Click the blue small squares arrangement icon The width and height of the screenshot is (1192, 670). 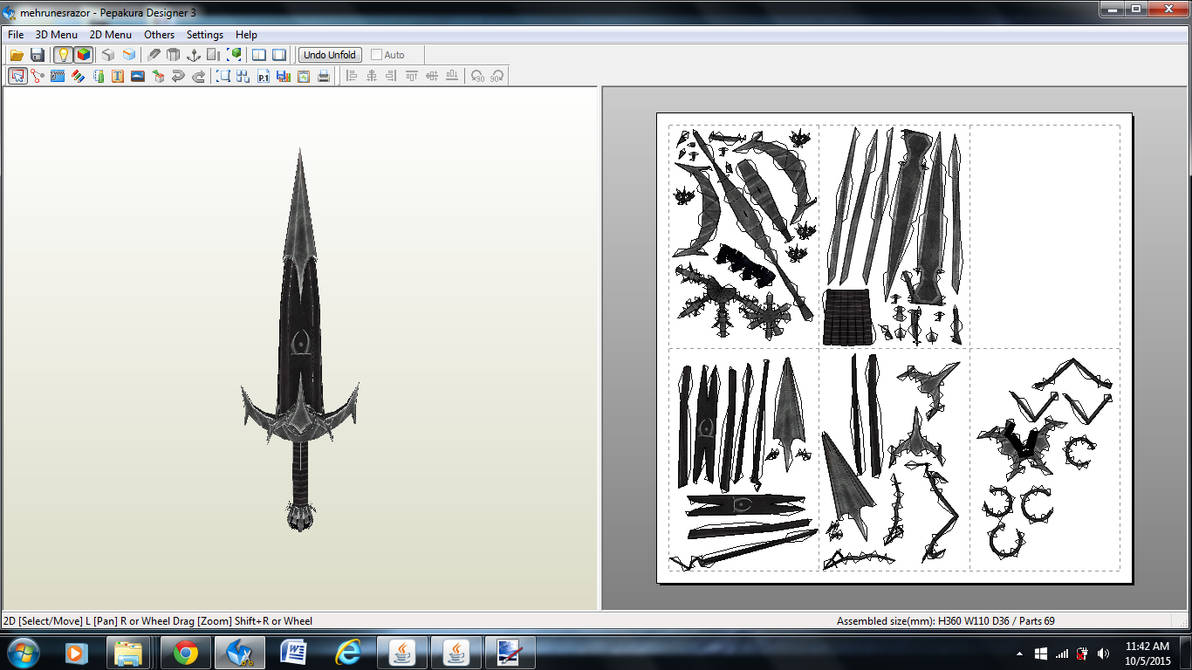tap(243, 76)
